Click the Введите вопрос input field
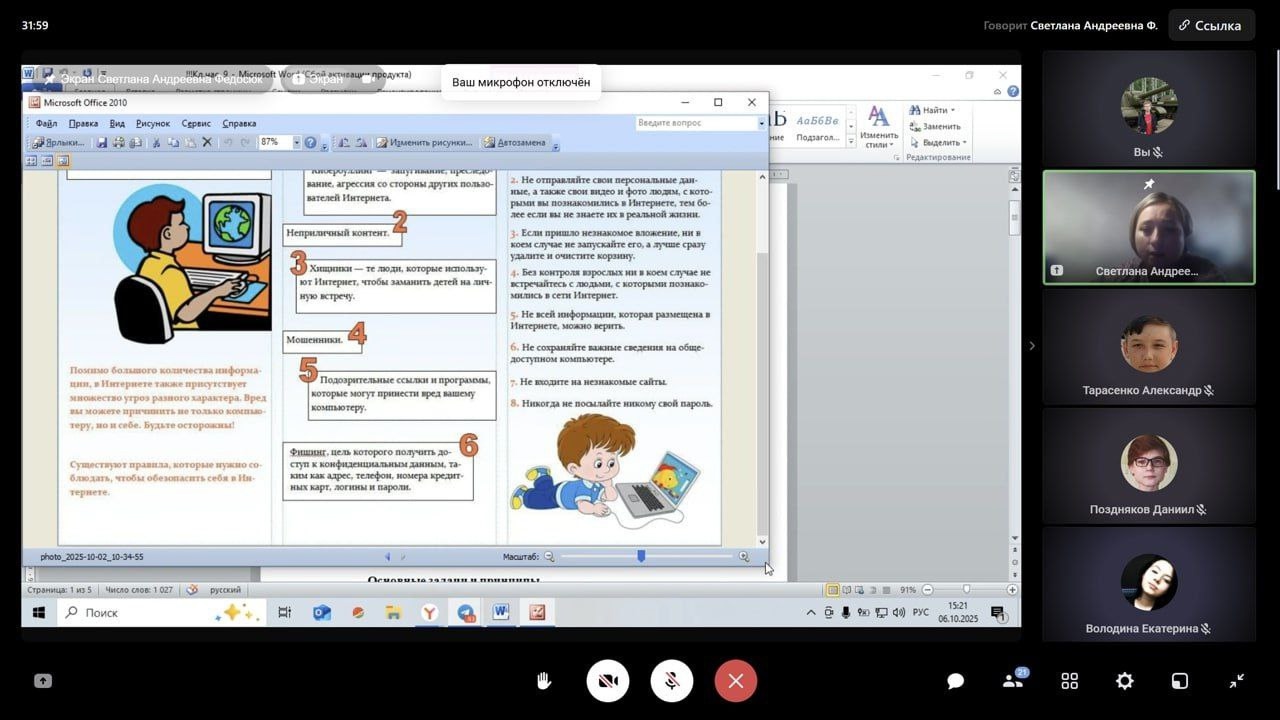Image resolution: width=1280 pixels, height=720 pixels. (695, 123)
